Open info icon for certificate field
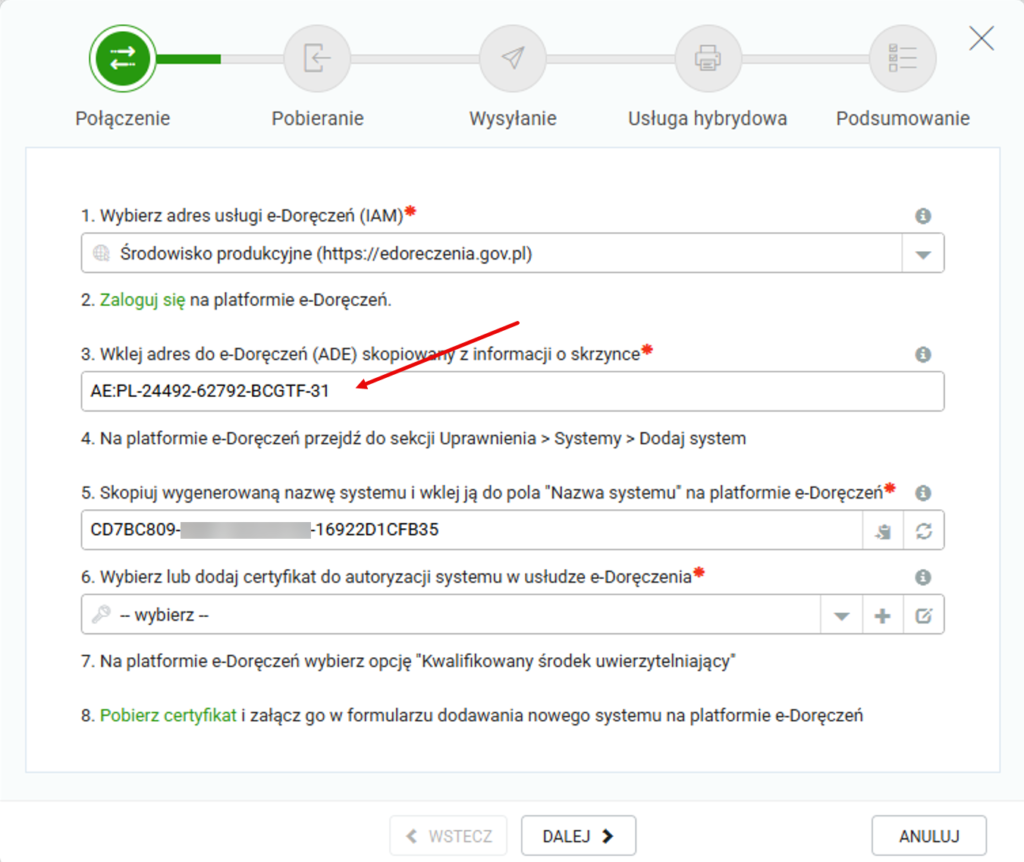Screen dimensions: 1024x862 point(923,577)
